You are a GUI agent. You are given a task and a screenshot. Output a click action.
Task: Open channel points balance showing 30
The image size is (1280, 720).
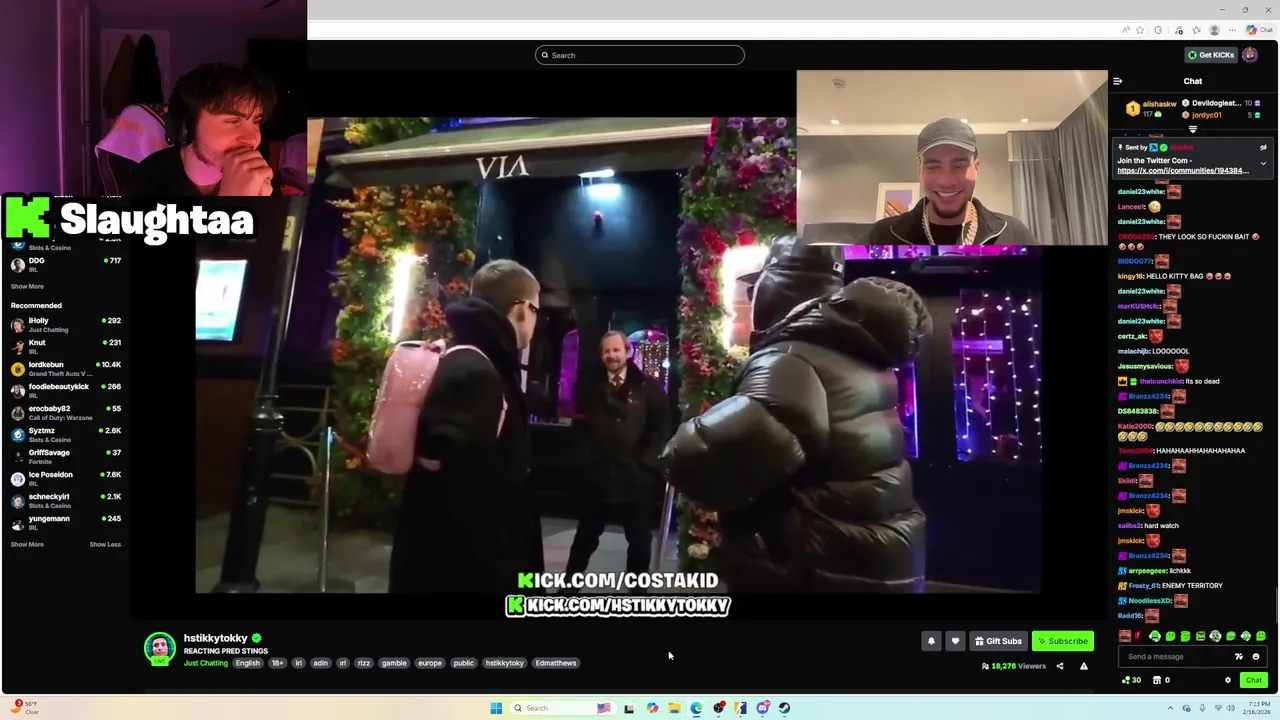tap(1131, 680)
